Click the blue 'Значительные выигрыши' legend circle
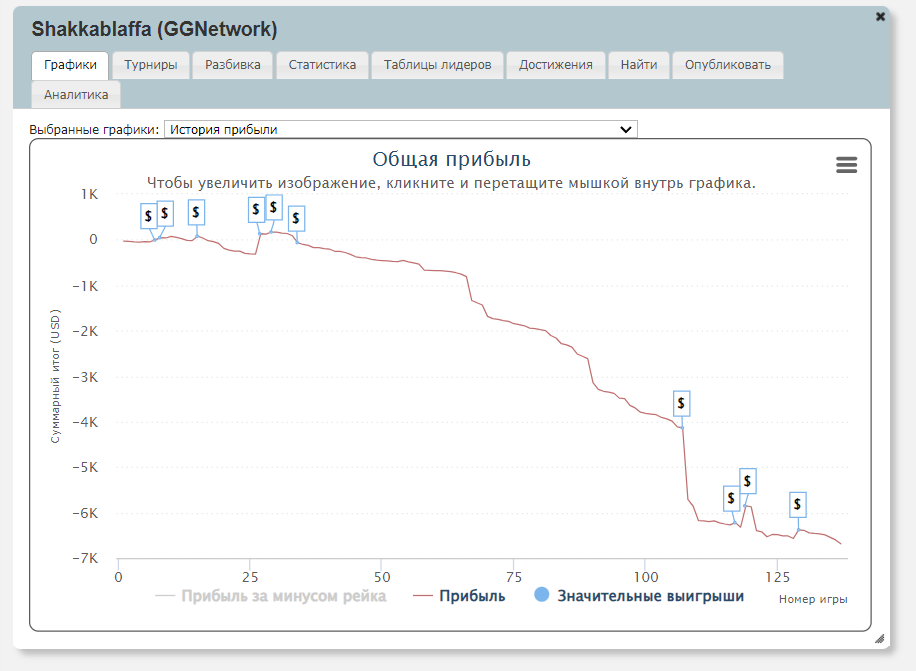Image resolution: width=916 pixels, height=671 pixels. coord(542,596)
